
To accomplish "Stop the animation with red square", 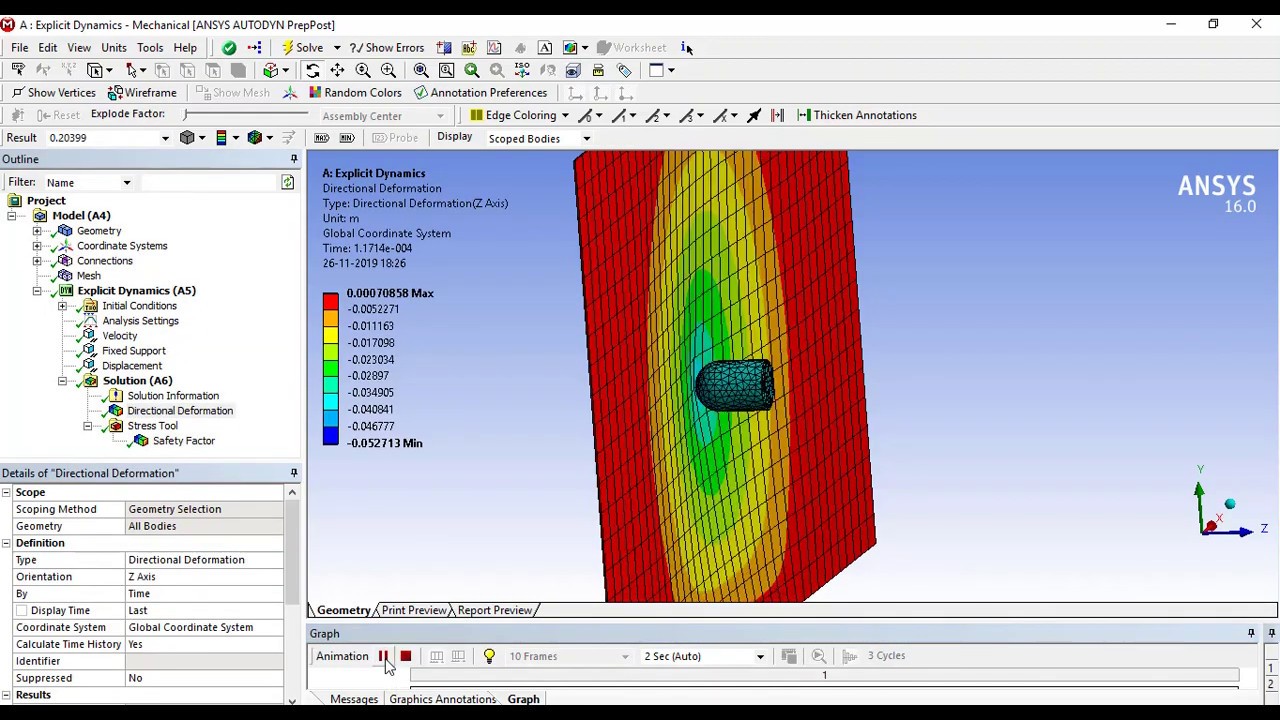I will pyautogui.click(x=406, y=656).
